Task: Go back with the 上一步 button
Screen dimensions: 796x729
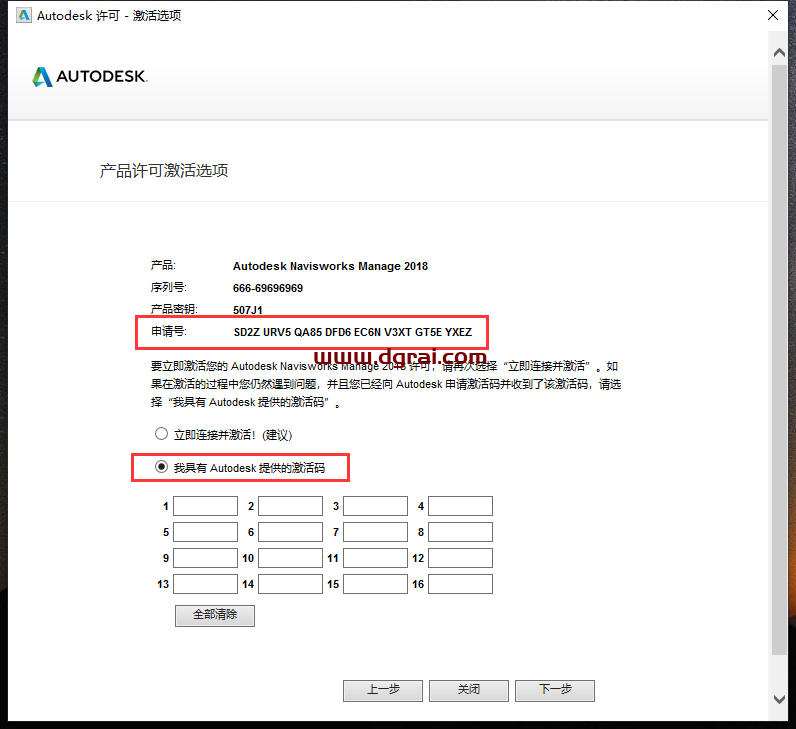Action: coord(383,690)
